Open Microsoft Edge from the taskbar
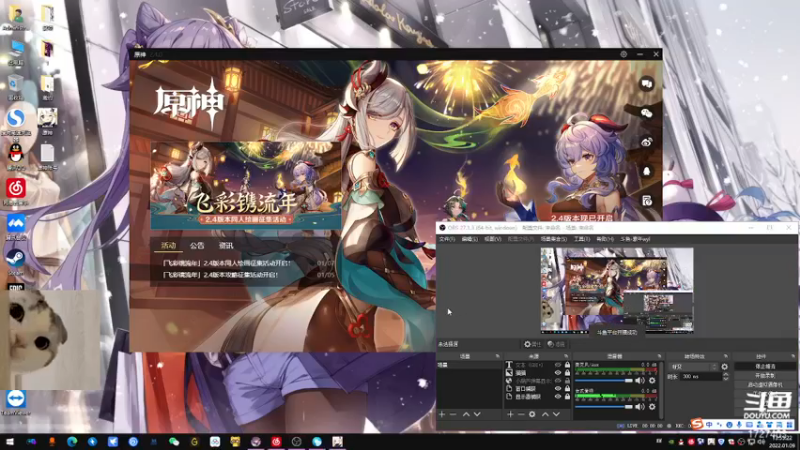Viewport: 800px width, 450px height. pos(71,442)
